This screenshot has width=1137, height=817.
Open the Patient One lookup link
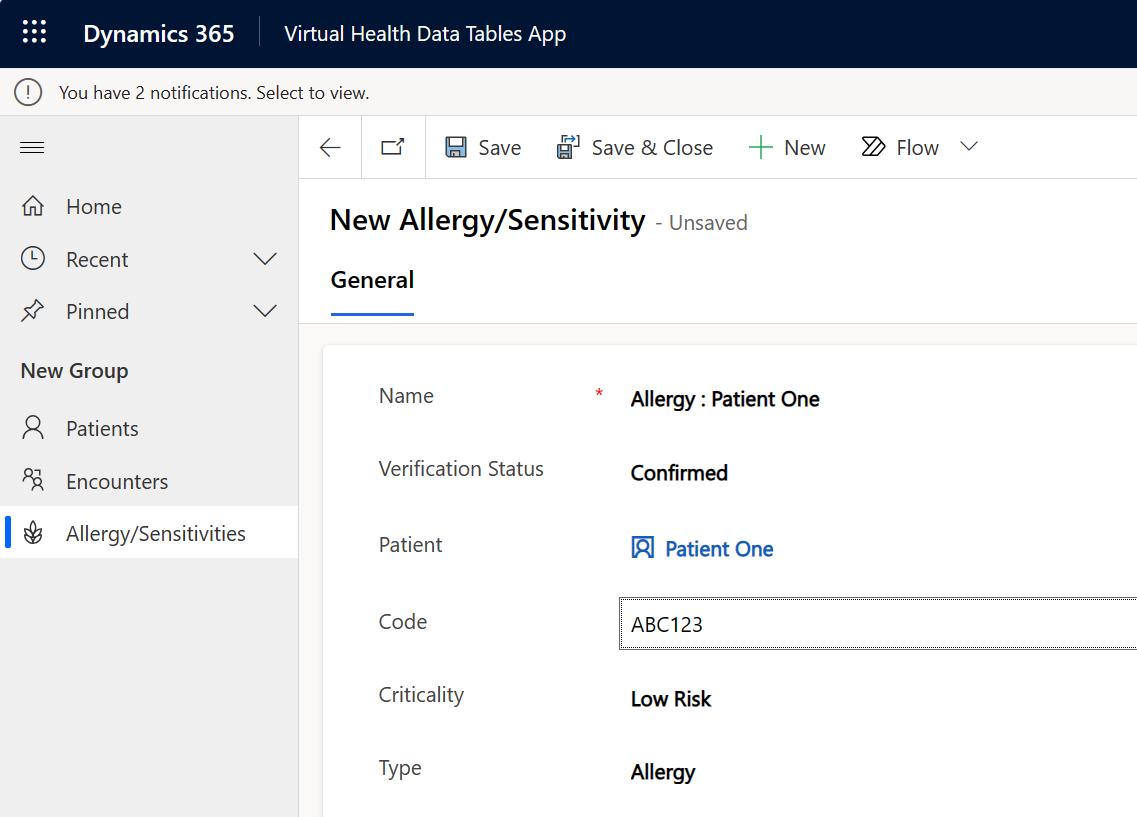(719, 549)
